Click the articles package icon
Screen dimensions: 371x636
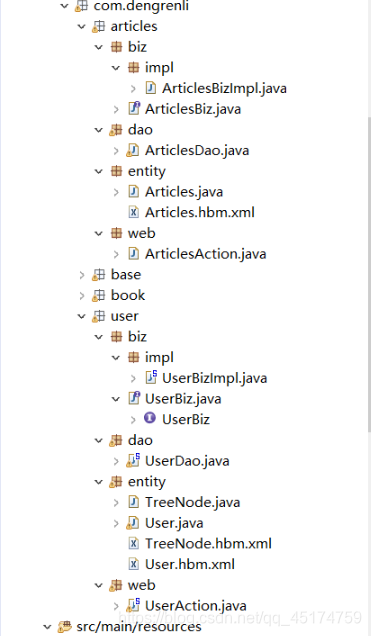point(98,26)
